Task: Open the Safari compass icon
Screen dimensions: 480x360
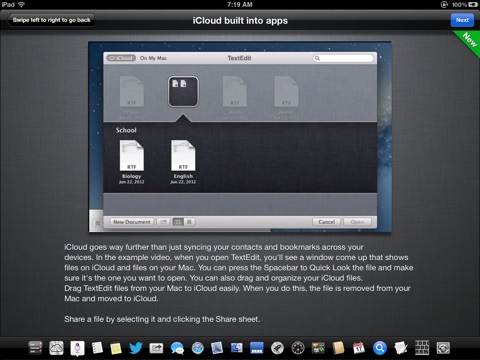Action: click(x=198, y=348)
